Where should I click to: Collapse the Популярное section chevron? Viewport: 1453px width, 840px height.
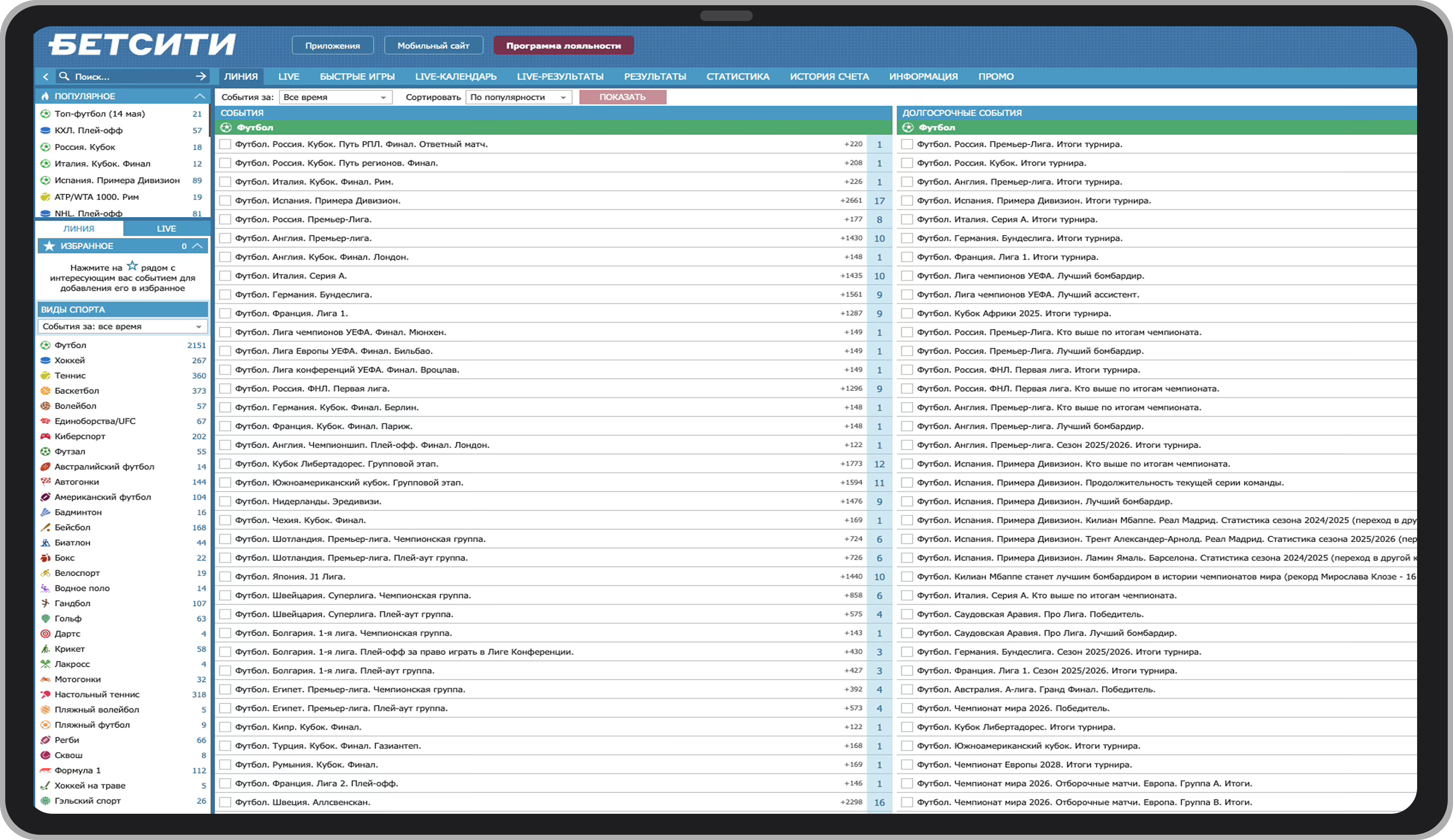[200, 96]
